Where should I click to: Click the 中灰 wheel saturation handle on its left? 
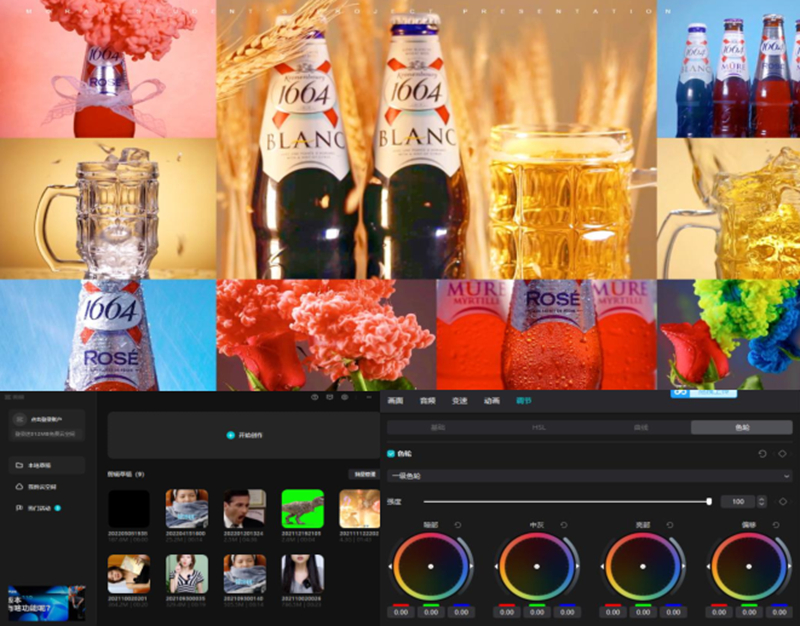pyautogui.click(x=496, y=566)
